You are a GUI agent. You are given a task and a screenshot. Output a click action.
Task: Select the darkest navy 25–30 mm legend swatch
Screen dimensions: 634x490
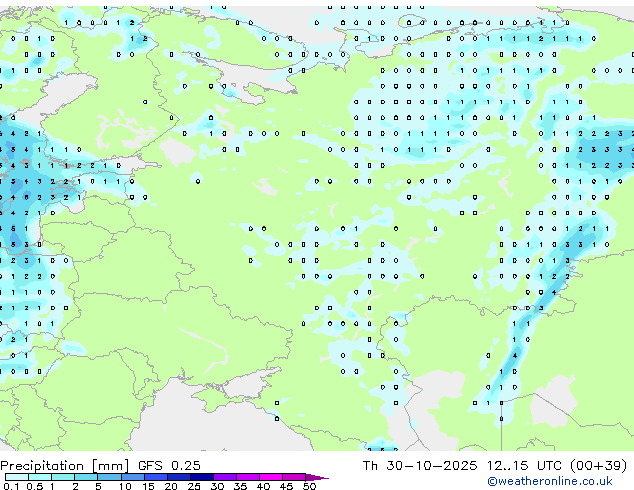(202, 477)
